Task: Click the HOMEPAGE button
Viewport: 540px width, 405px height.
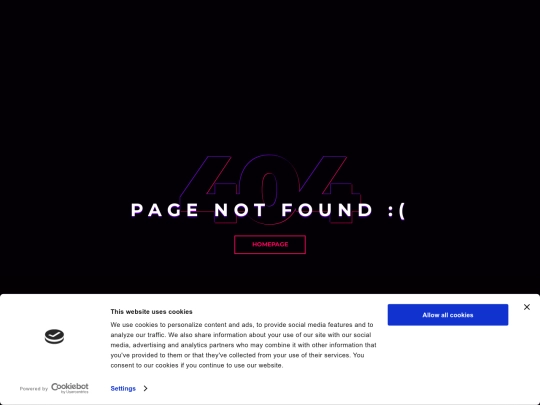Action: point(270,245)
